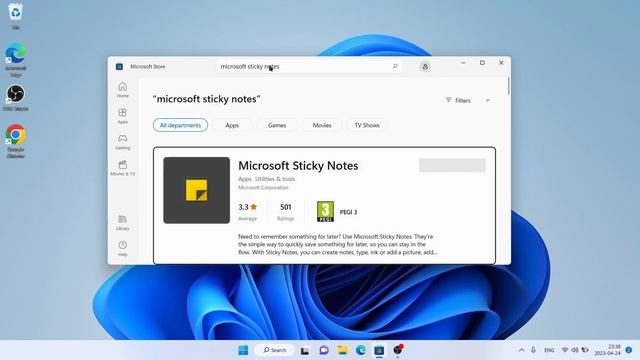Image resolution: width=640 pixels, height=360 pixels.
Task: Select the OBS Studio desktop shortcut
Action: (16, 97)
